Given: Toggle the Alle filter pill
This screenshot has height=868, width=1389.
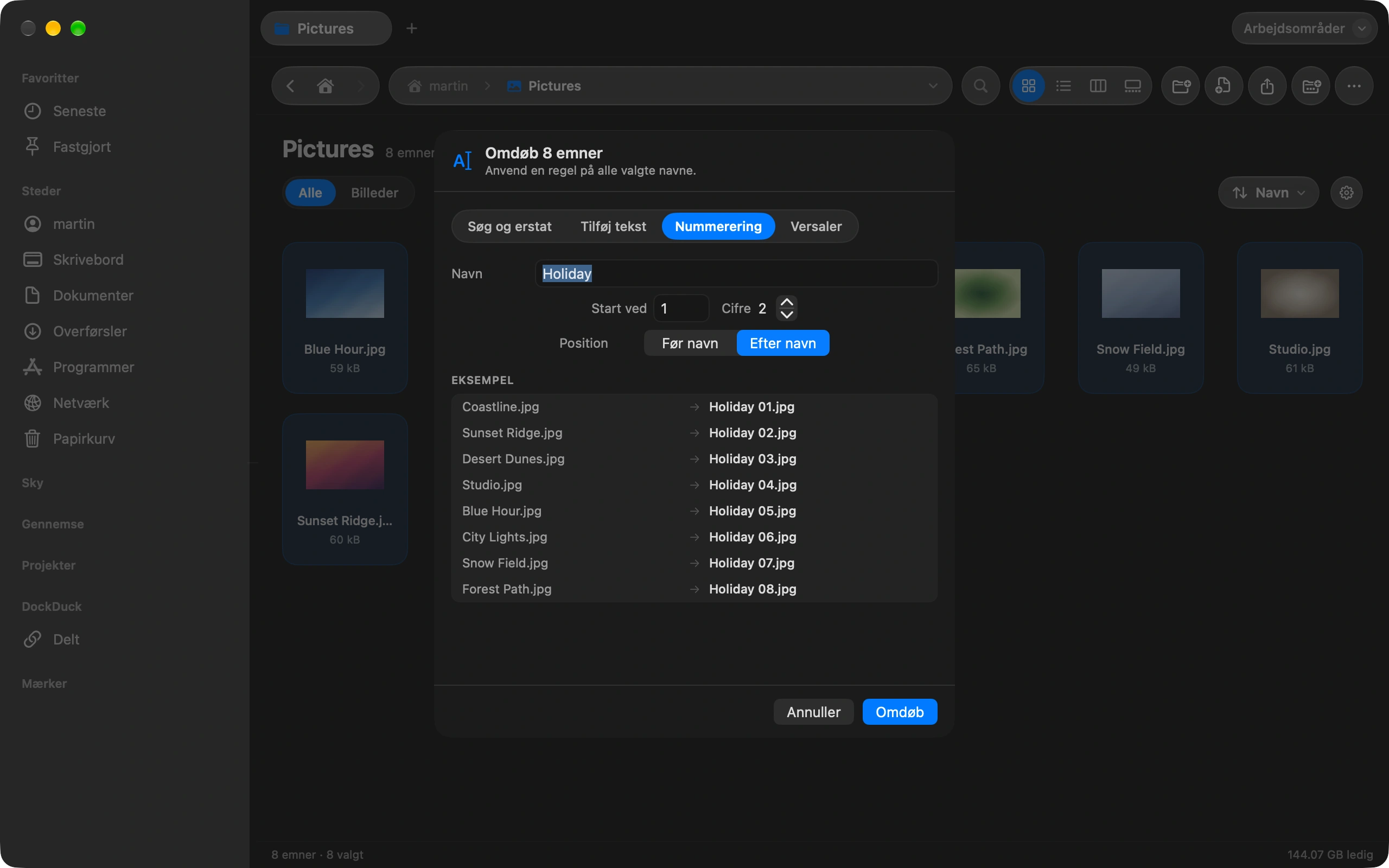Looking at the screenshot, I should [x=310, y=193].
